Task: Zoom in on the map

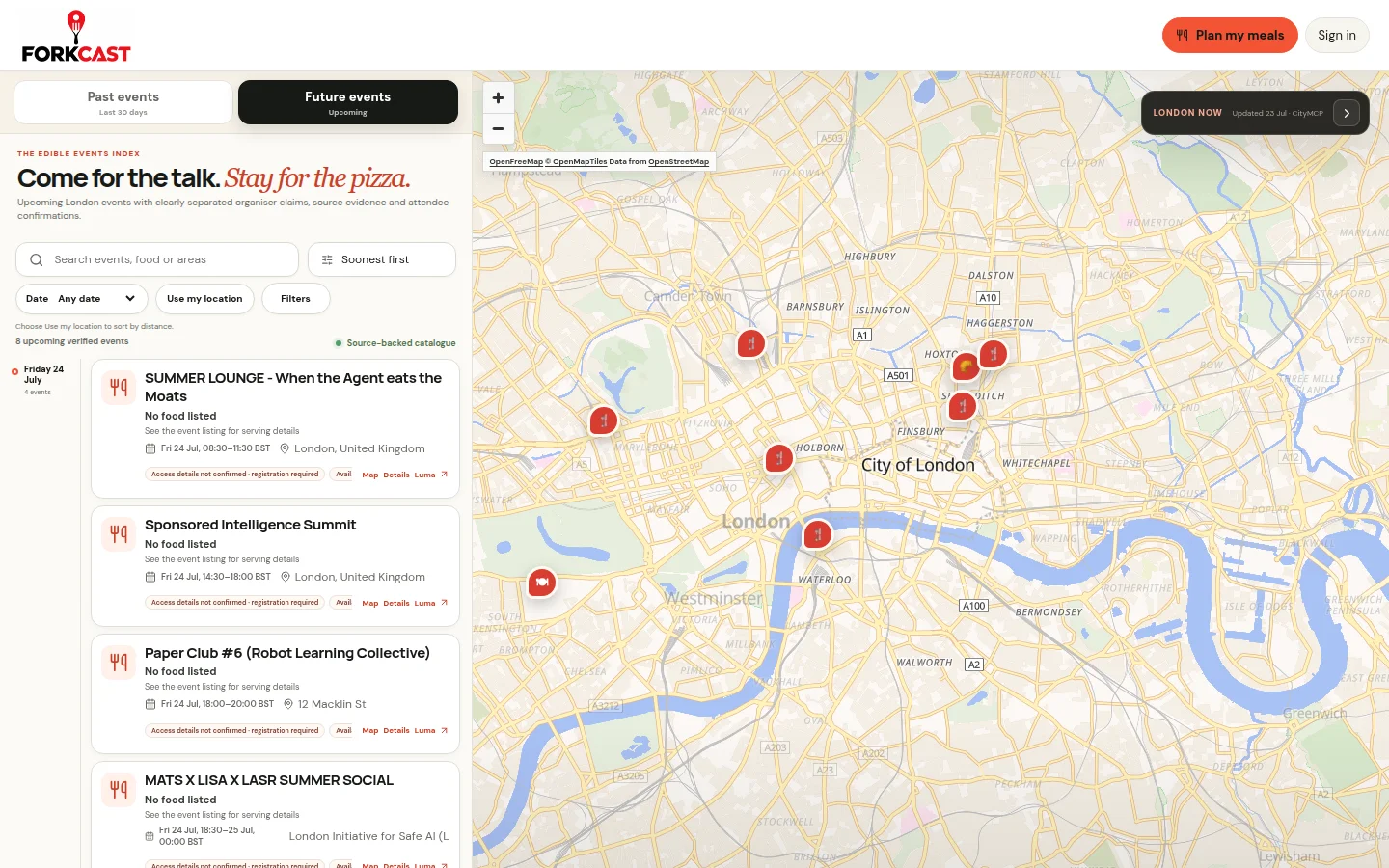Action: pyautogui.click(x=498, y=97)
